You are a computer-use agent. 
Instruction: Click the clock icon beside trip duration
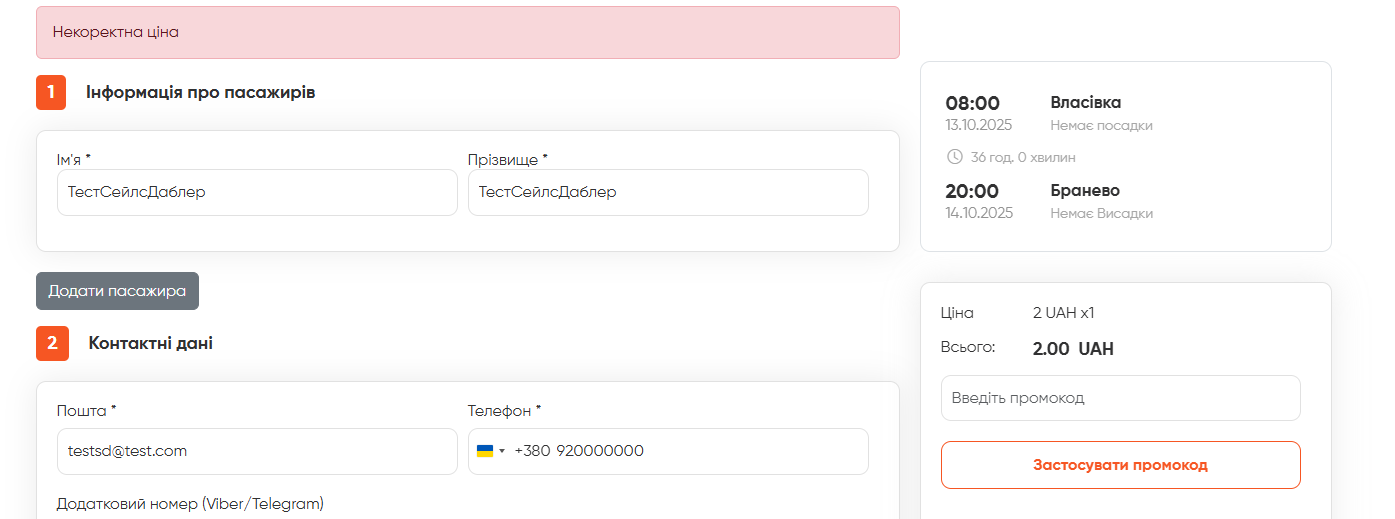click(x=954, y=157)
